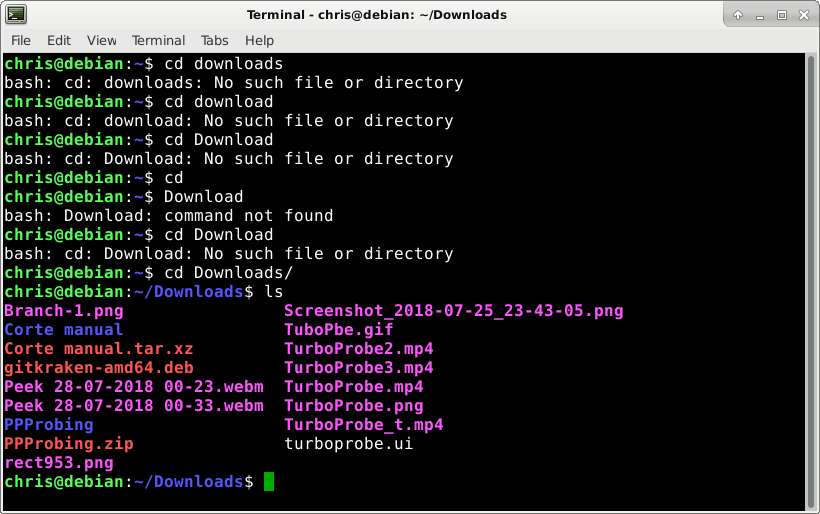Image resolution: width=820 pixels, height=514 pixels.
Task: Maximize the terminal window
Action: click(782, 15)
